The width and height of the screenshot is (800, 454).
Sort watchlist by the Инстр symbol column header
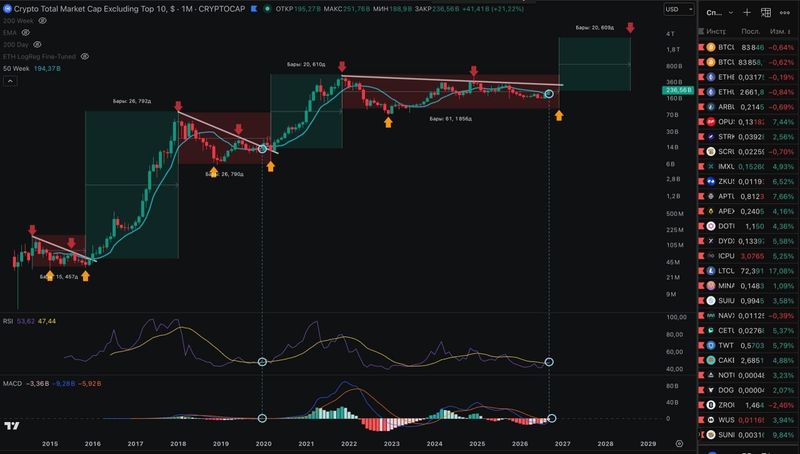(x=716, y=32)
